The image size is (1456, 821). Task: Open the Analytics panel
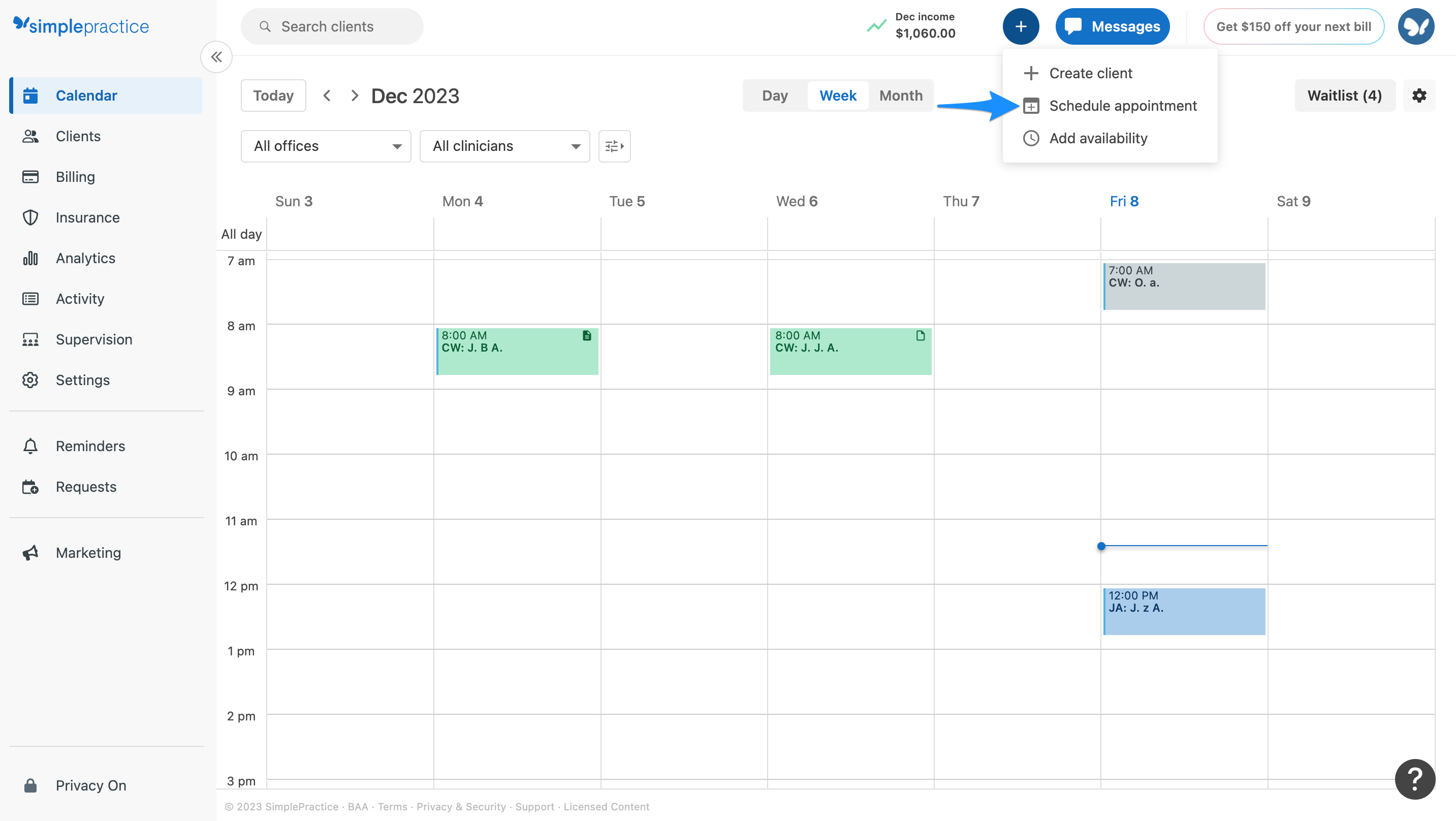coord(85,258)
